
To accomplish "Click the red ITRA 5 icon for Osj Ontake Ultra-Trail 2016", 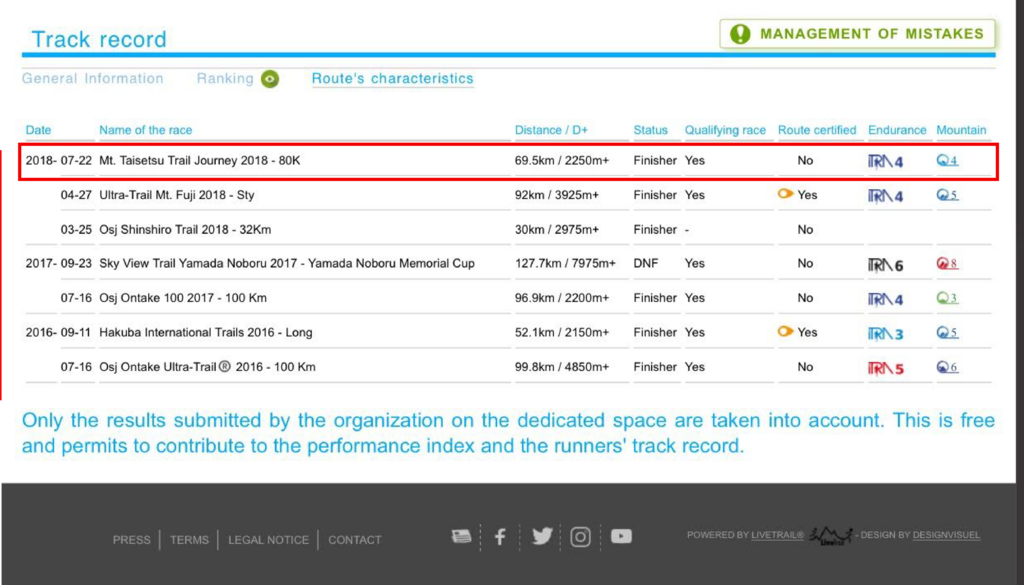I will coord(886,368).
